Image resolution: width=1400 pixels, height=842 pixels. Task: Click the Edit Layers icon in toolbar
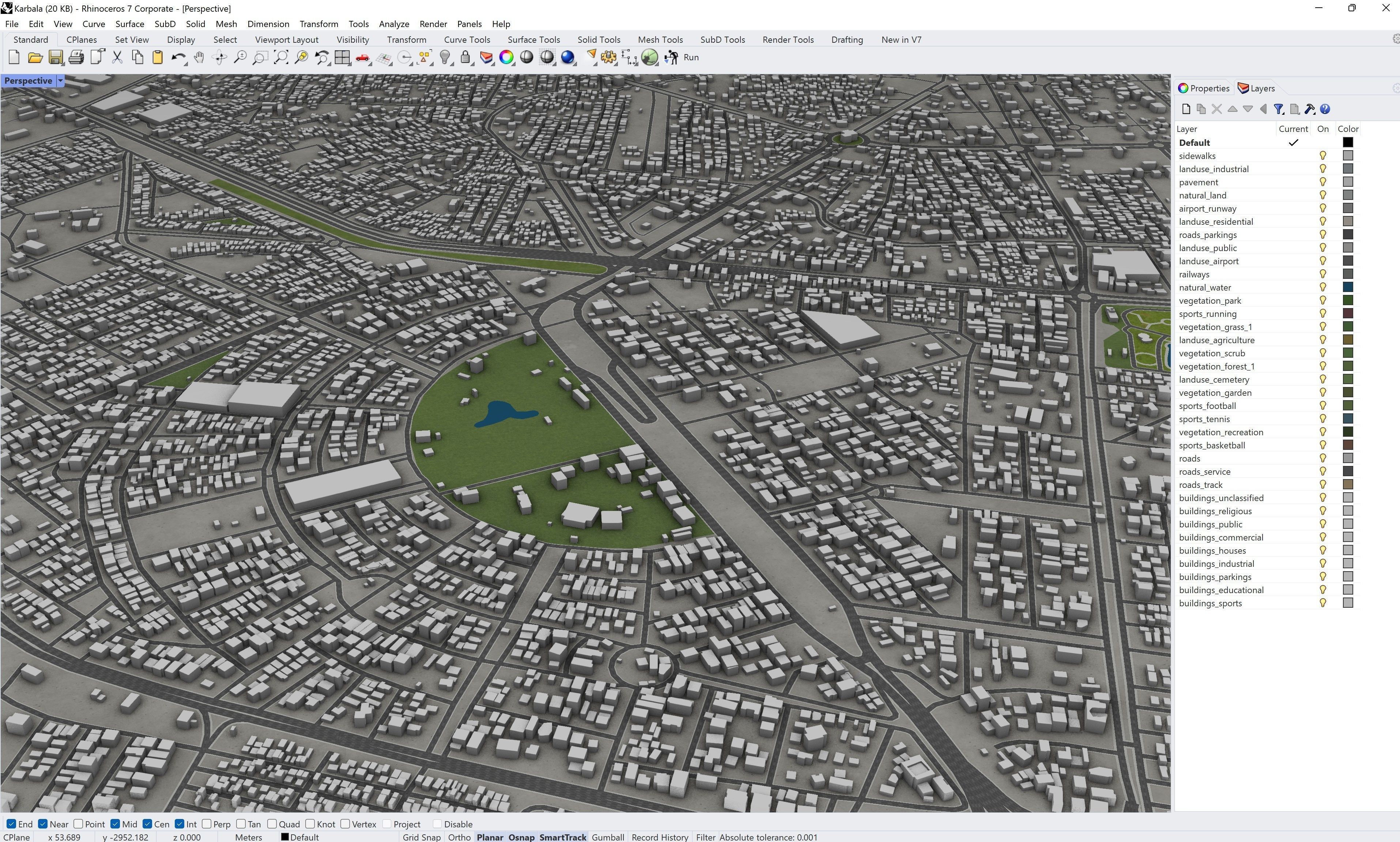(486, 57)
